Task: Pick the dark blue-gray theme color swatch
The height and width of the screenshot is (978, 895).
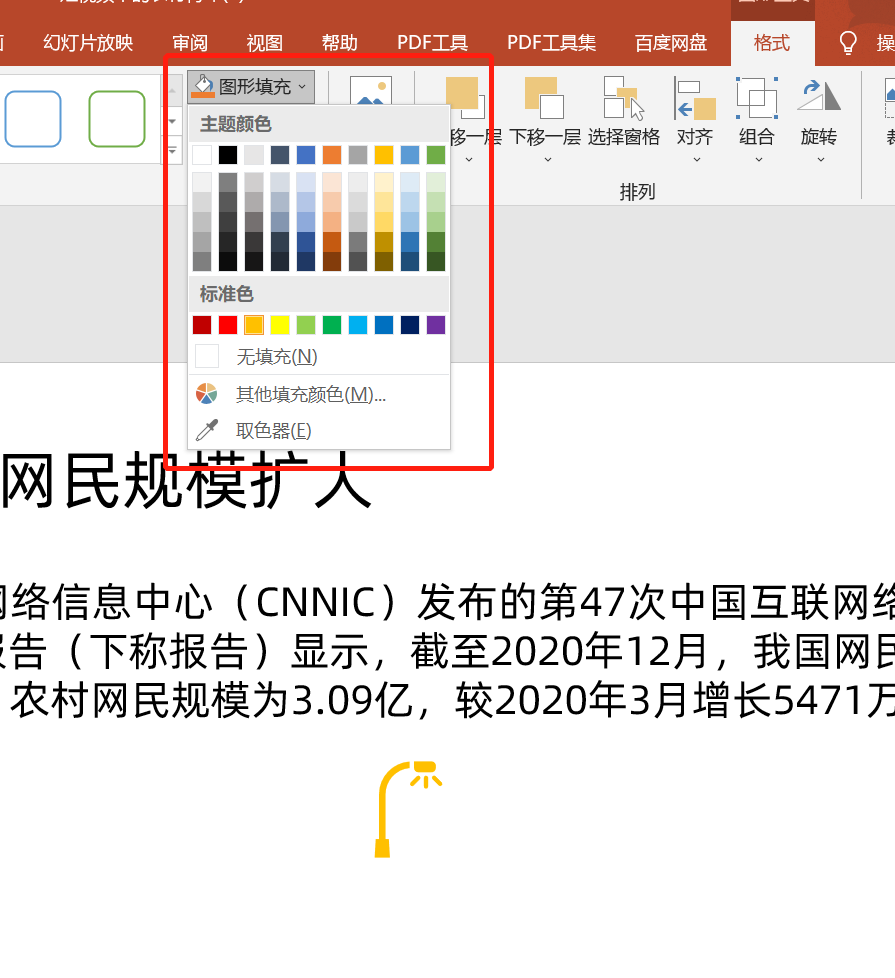Action: tap(280, 155)
